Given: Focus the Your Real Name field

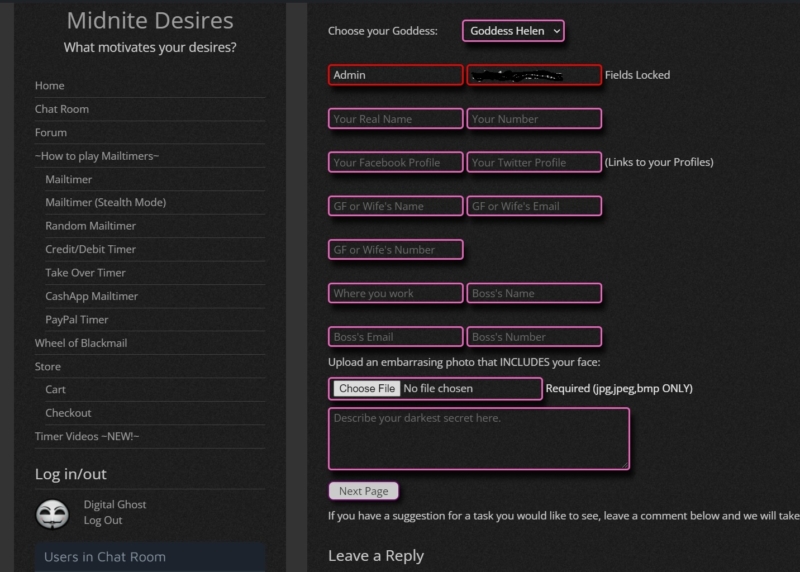Looking at the screenshot, I should (x=395, y=119).
